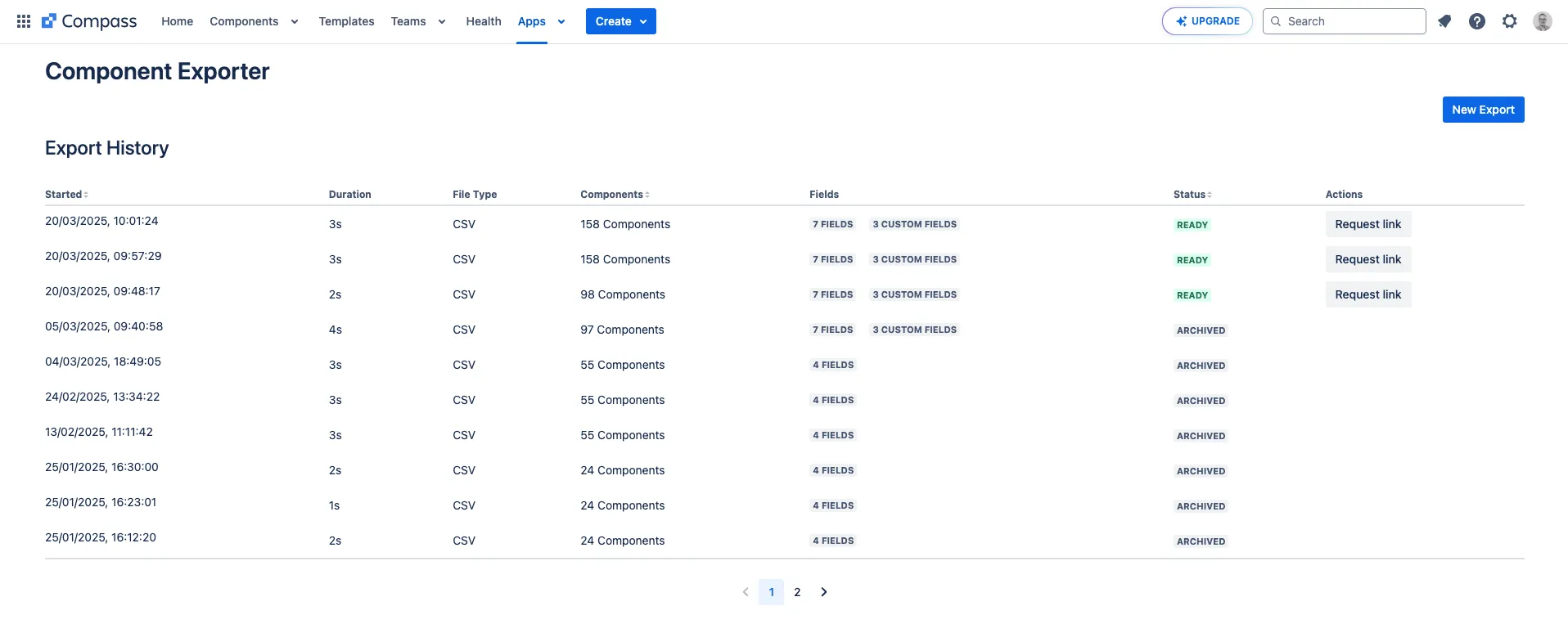Go to page 2
The height and width of the screenshot is (633, 1568).
tap(797, 592)
